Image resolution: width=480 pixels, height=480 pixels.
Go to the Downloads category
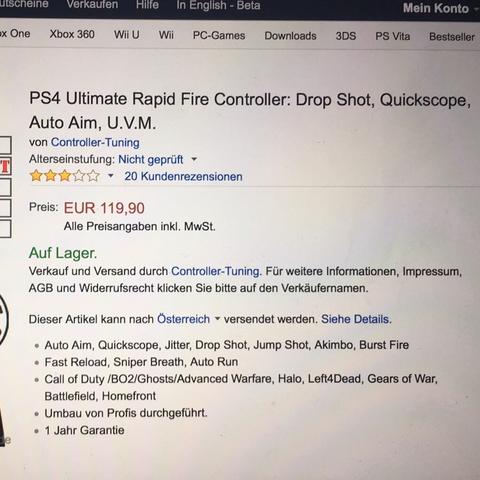290,36
